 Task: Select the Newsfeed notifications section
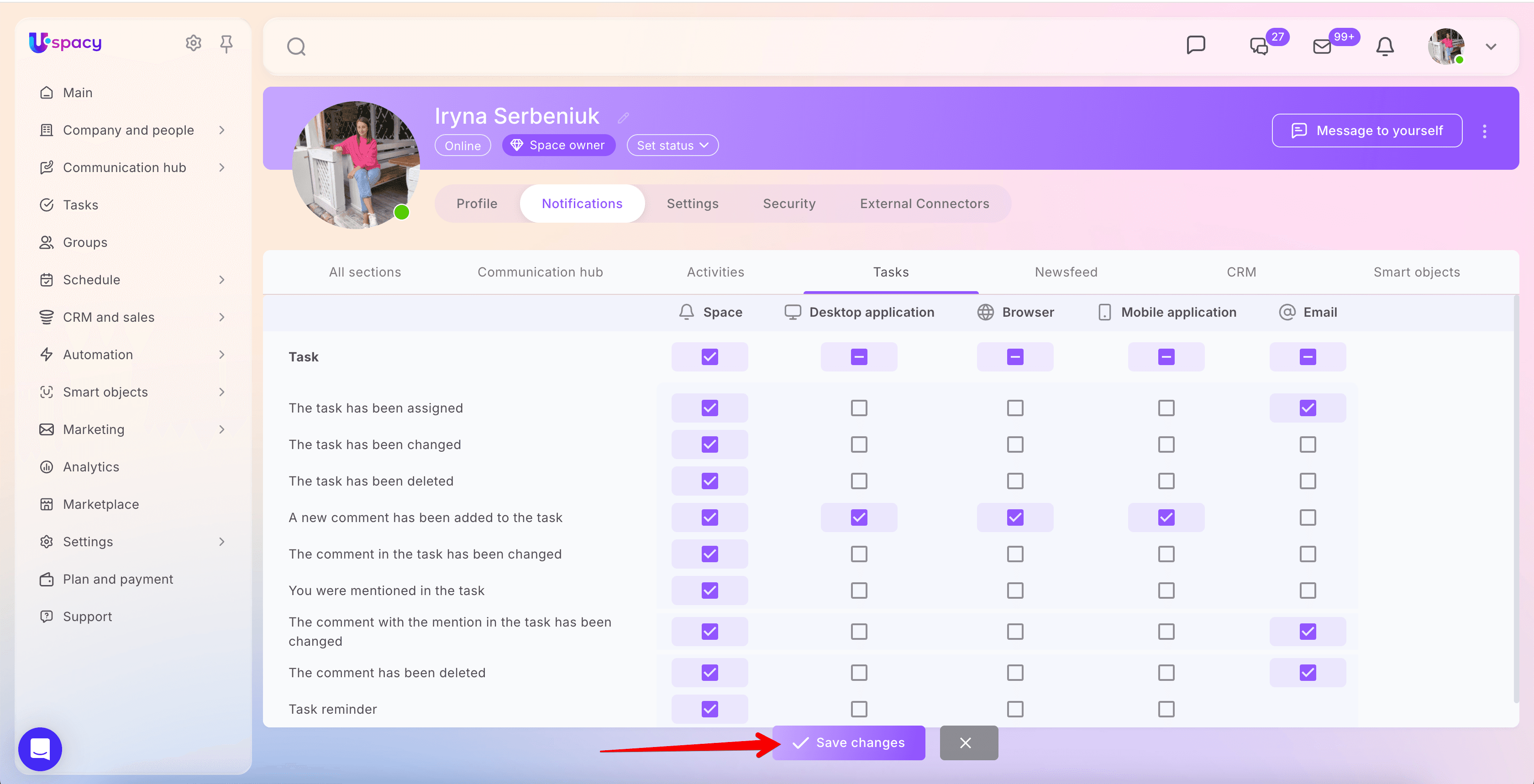tap(1066, 272)
